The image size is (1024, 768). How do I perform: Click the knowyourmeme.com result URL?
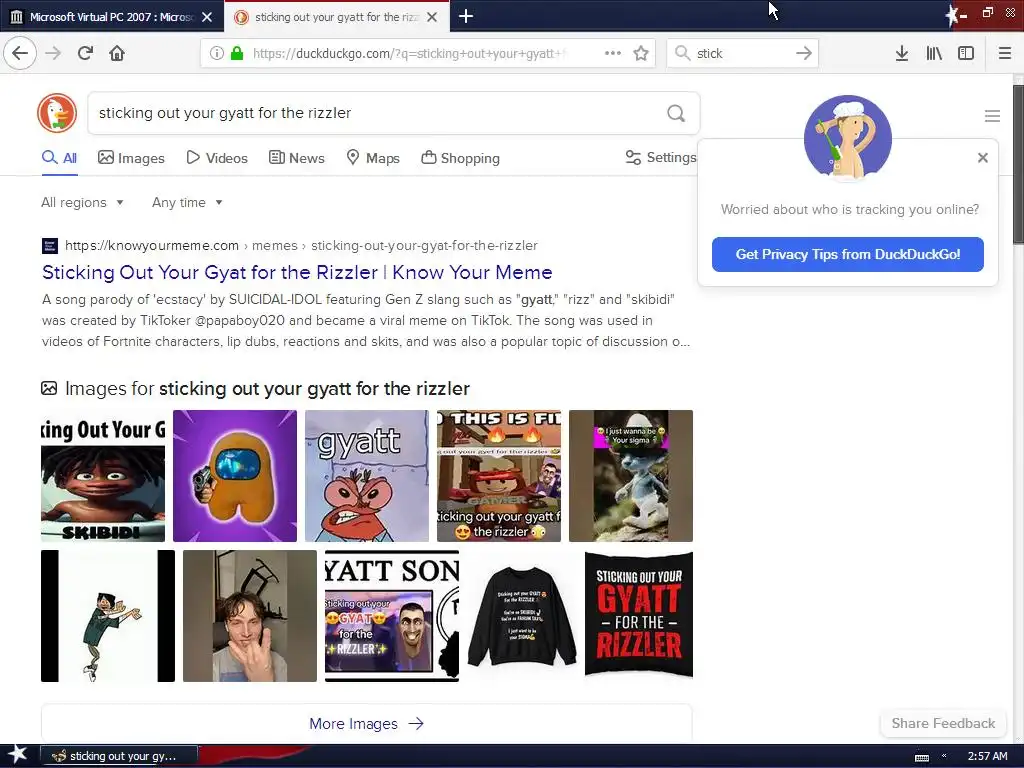[301, 246]
